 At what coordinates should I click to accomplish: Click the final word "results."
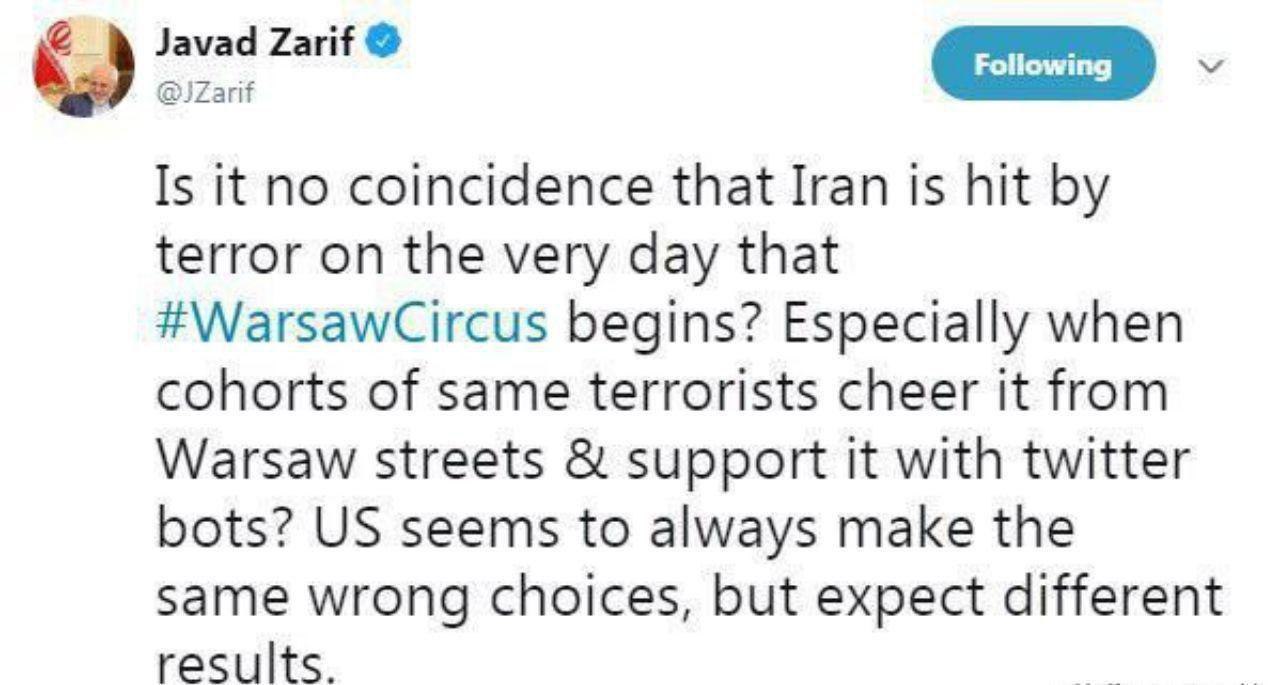coord(243,662)
